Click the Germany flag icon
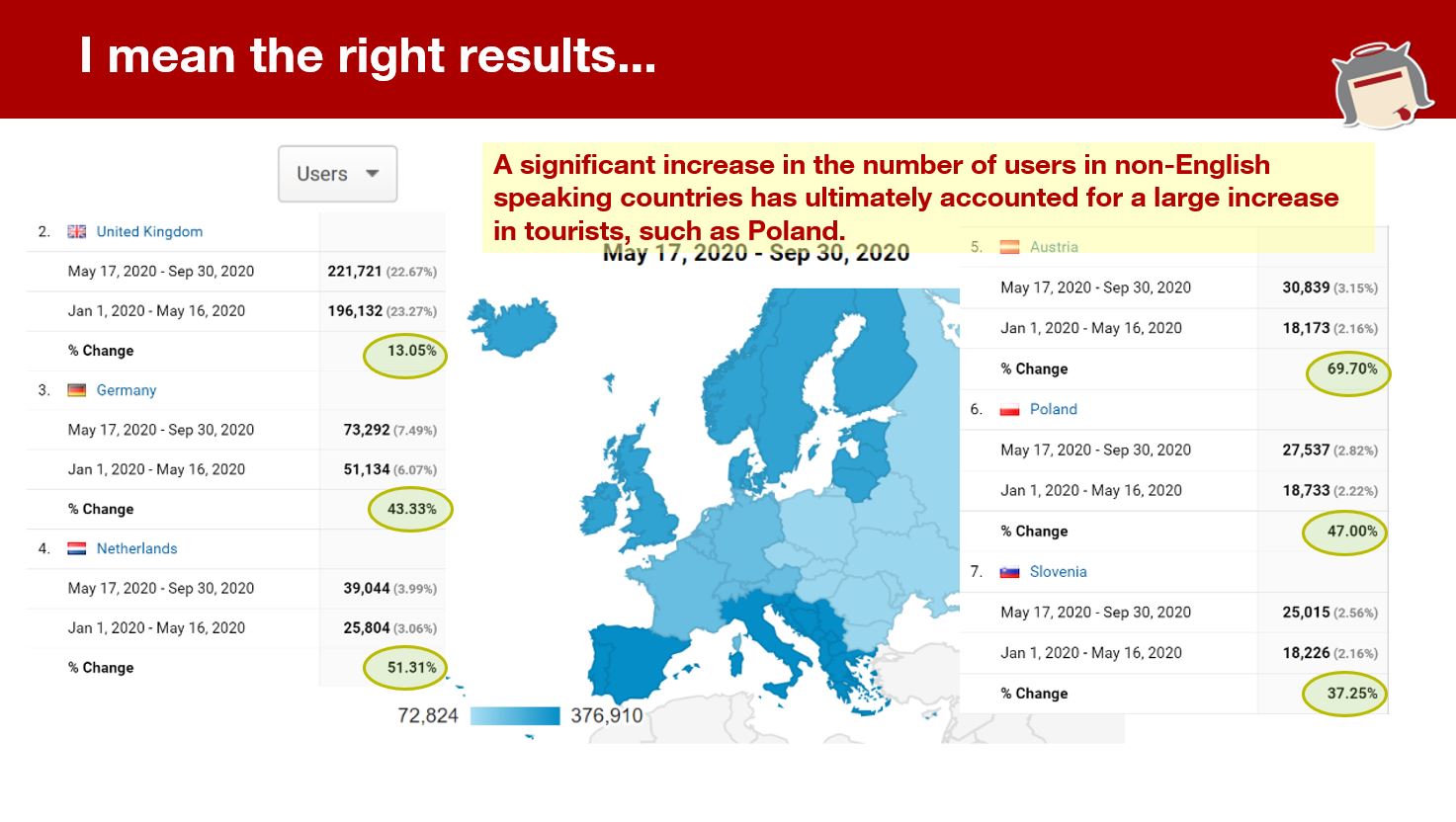Screen dimensions: 1456x822 (76, 390)
